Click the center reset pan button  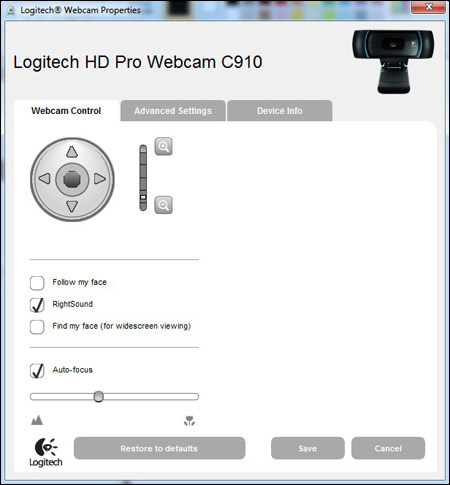72,179
